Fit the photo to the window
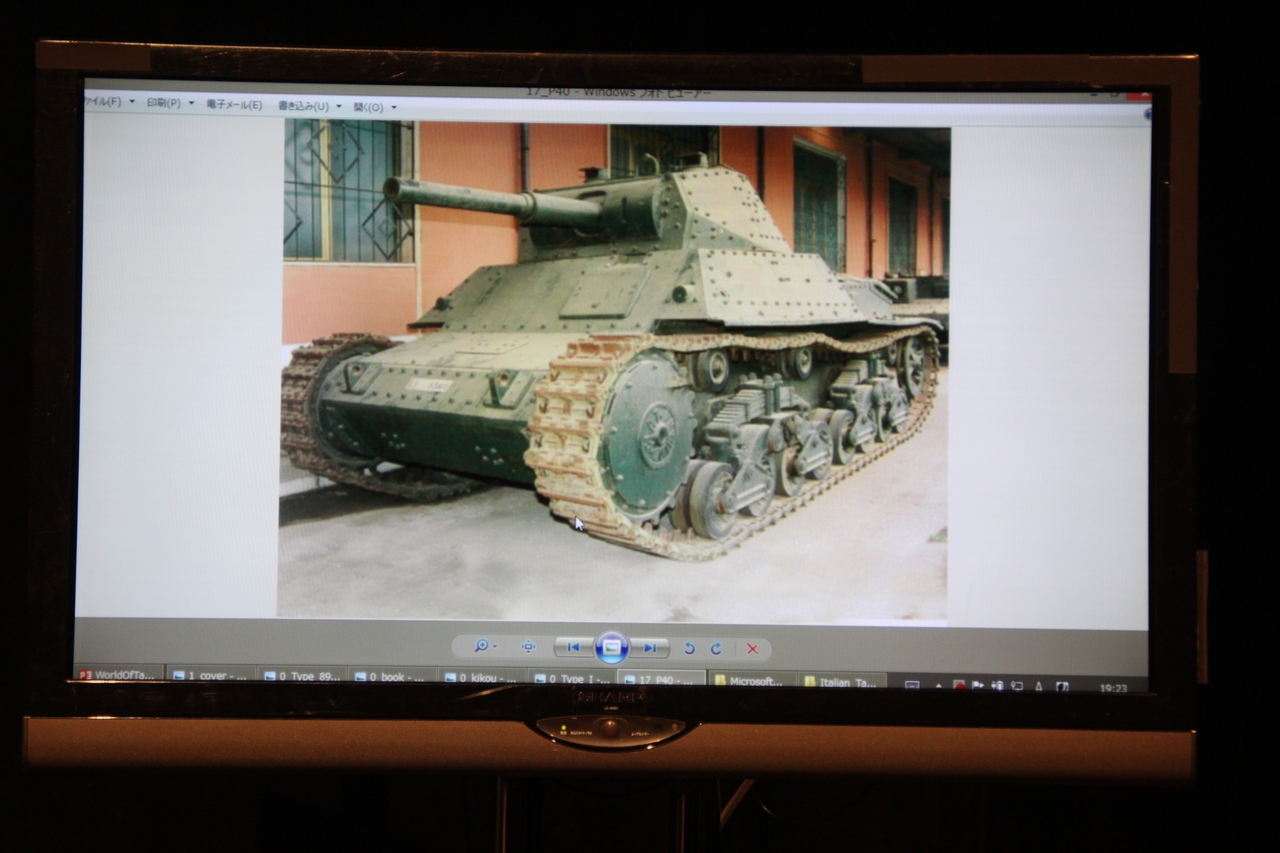1280x853 pixels. tap(528, 647)
